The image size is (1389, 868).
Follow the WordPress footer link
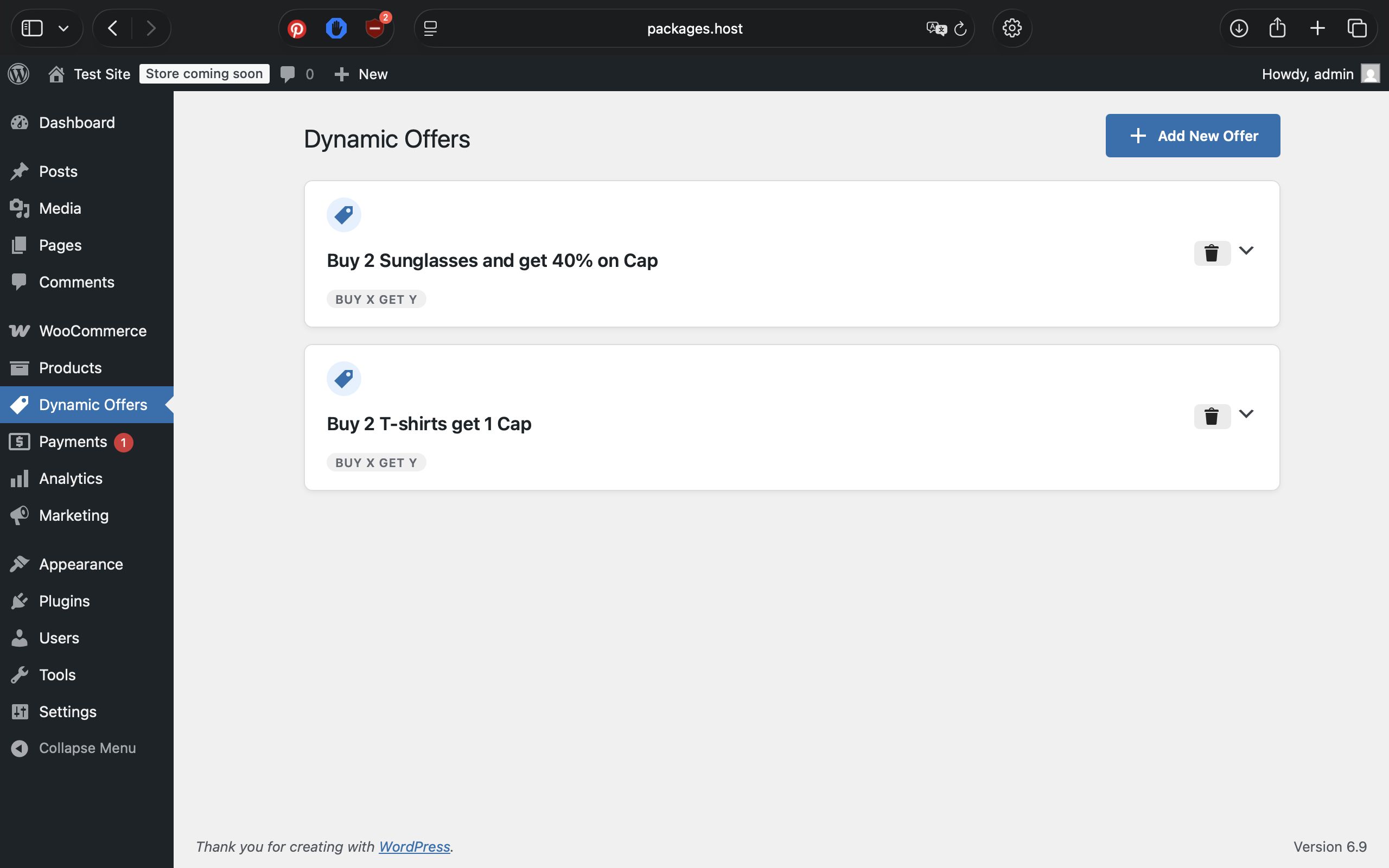pos(414,846)
